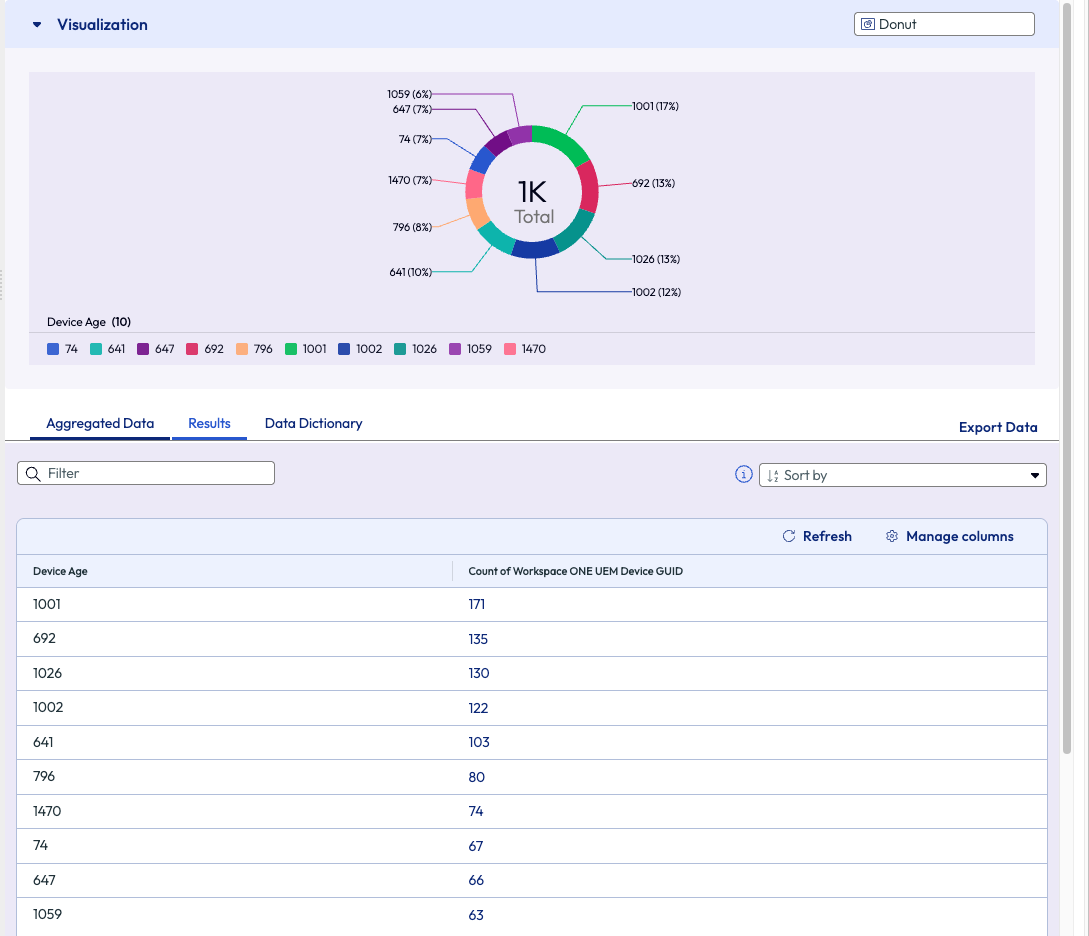The image size is (1089, 936).
Task: Click the Manage columns gear icon
Action: [x=892, y=537]
